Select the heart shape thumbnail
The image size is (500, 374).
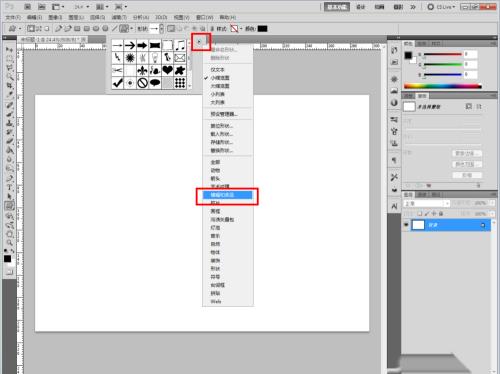coord(167,70)
